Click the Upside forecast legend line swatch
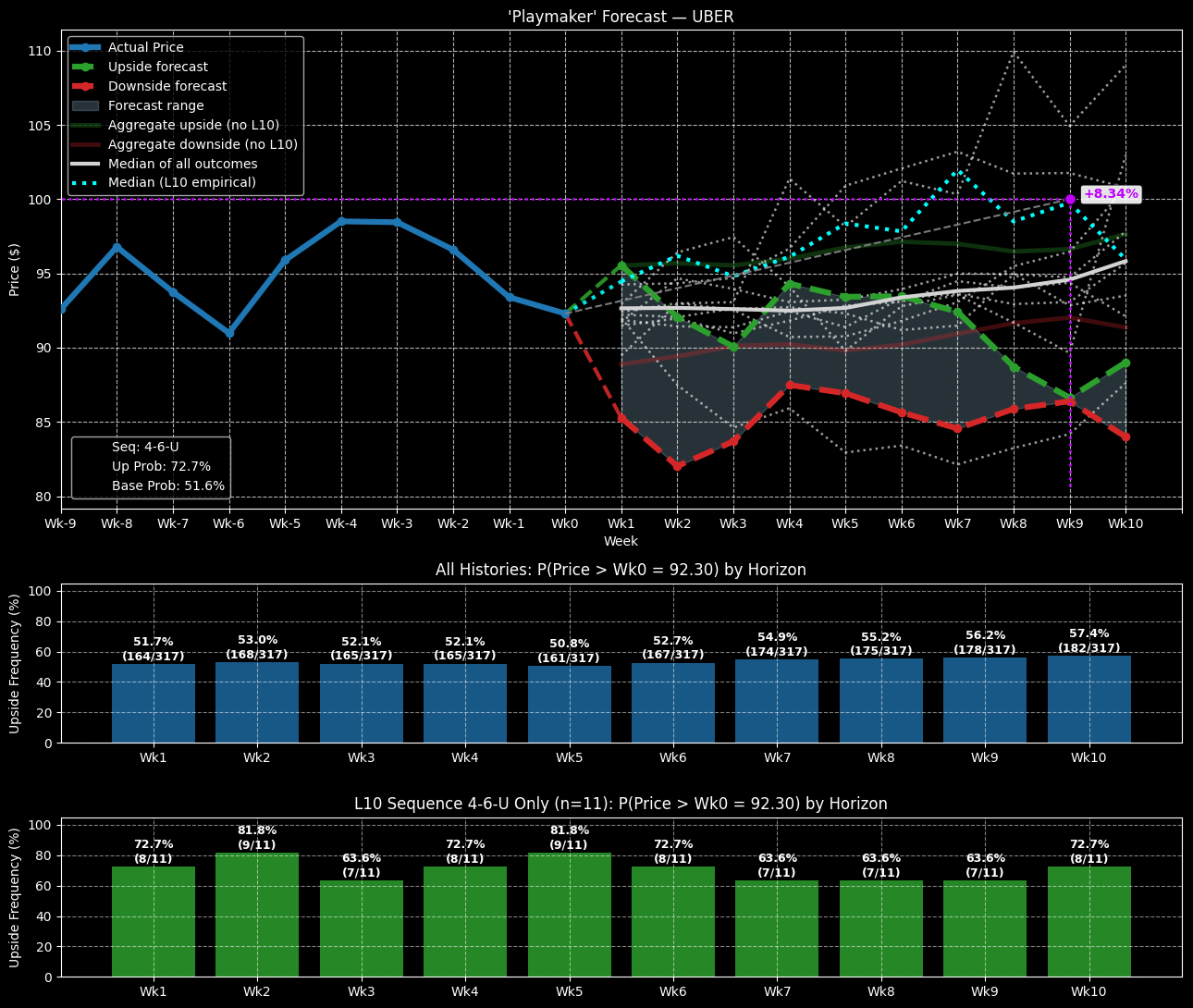 85,67
